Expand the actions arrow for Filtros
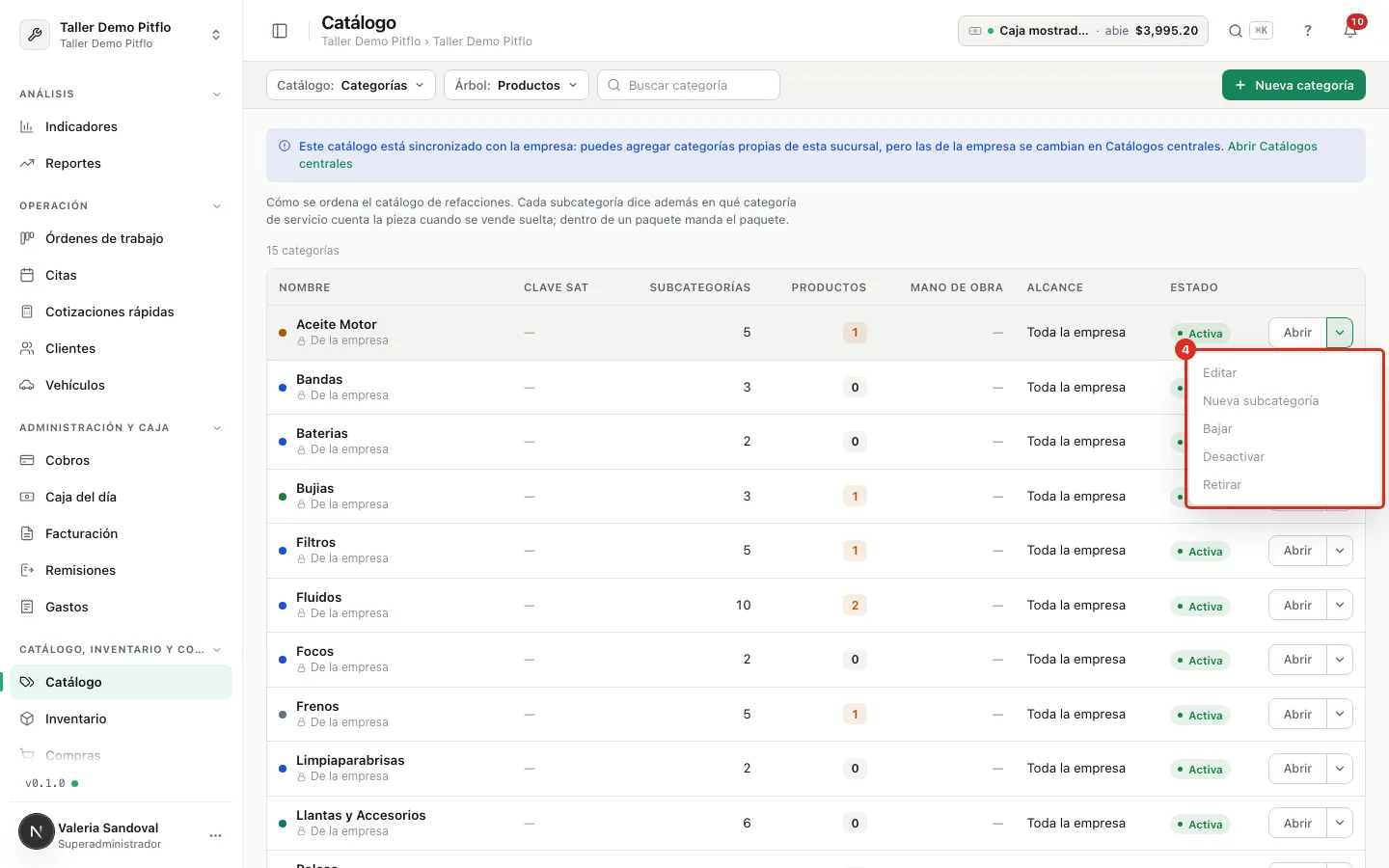This screenshot has width=1389, height=868. coord(1340,551)
